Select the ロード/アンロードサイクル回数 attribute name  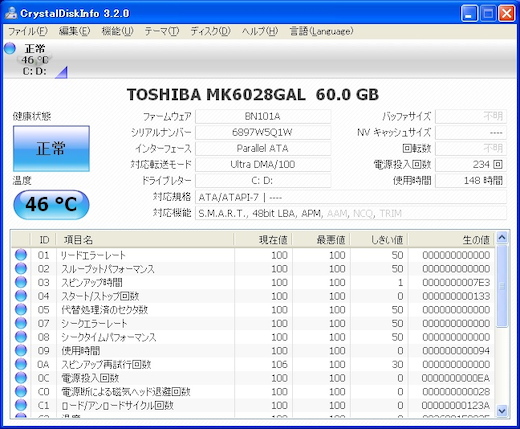tap(117, 406)
